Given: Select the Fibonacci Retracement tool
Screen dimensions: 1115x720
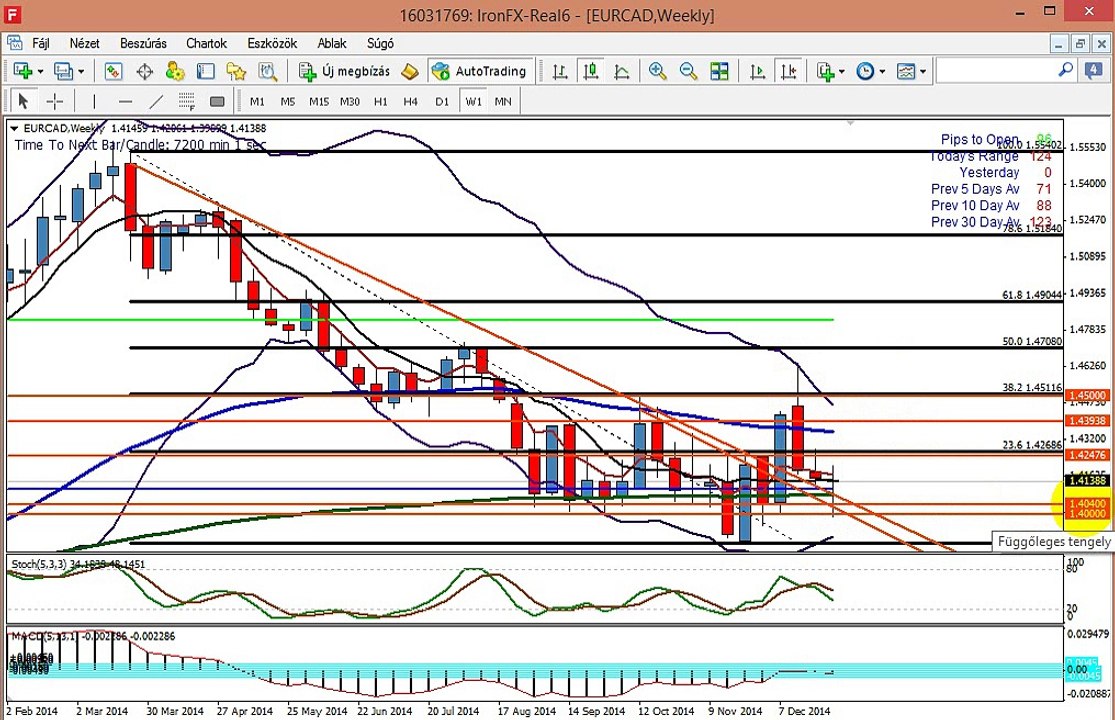Looking at the screenshot, I should point(186,102).
